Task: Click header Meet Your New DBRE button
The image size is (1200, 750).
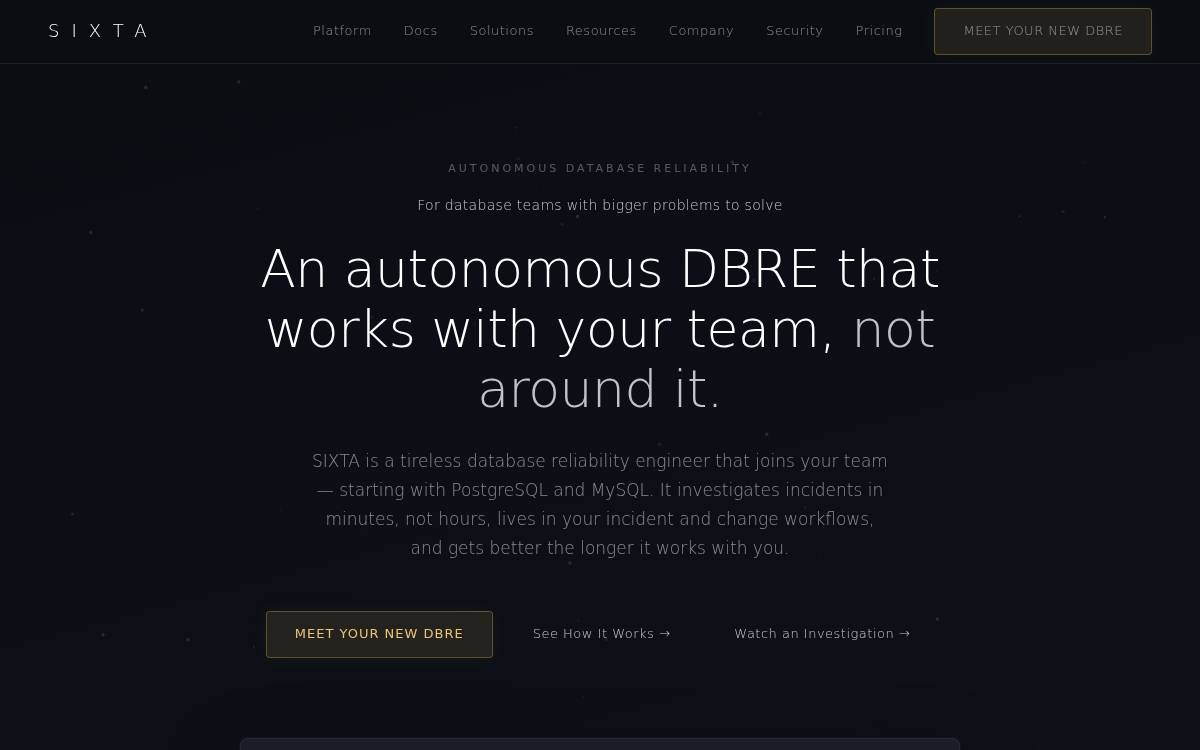Action: [x=1043, y=31]
